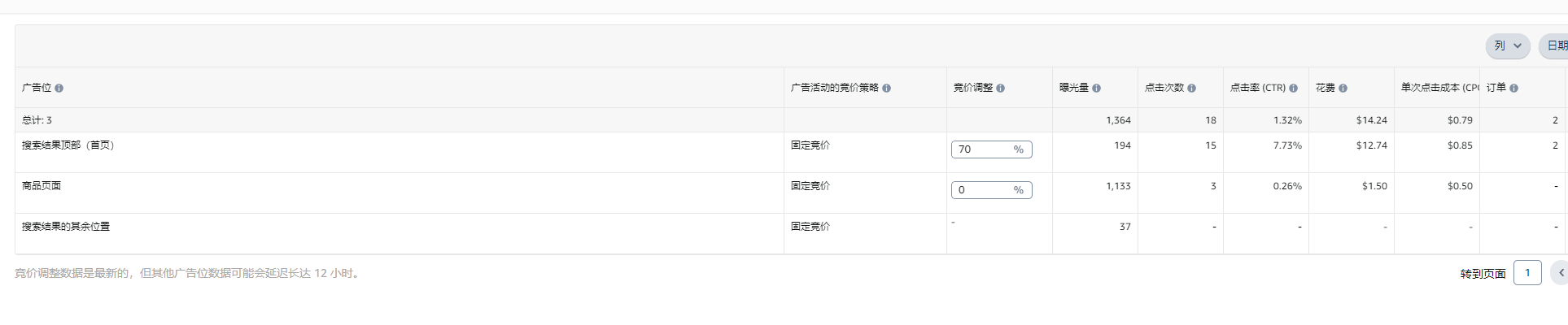This screenshot has width=1568, height=325.
Task: Show info tooltip for 点击次数
Action: [1191, 88]
